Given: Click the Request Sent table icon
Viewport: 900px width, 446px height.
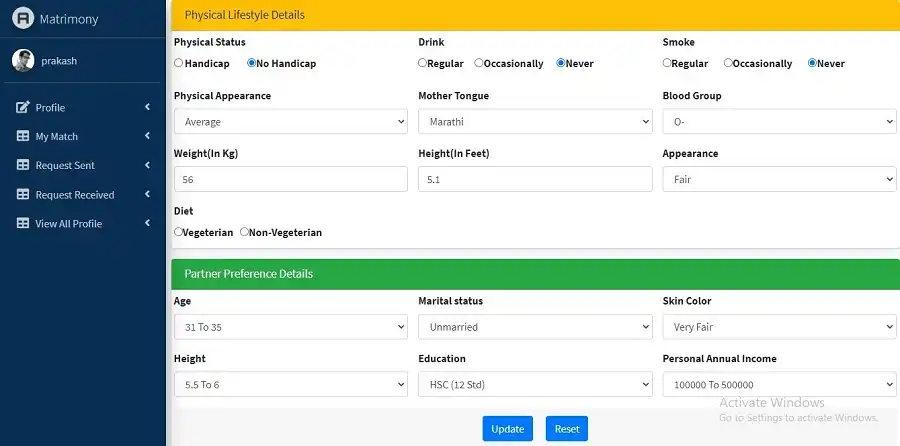Looking at the screenshot, I should 23,166.
